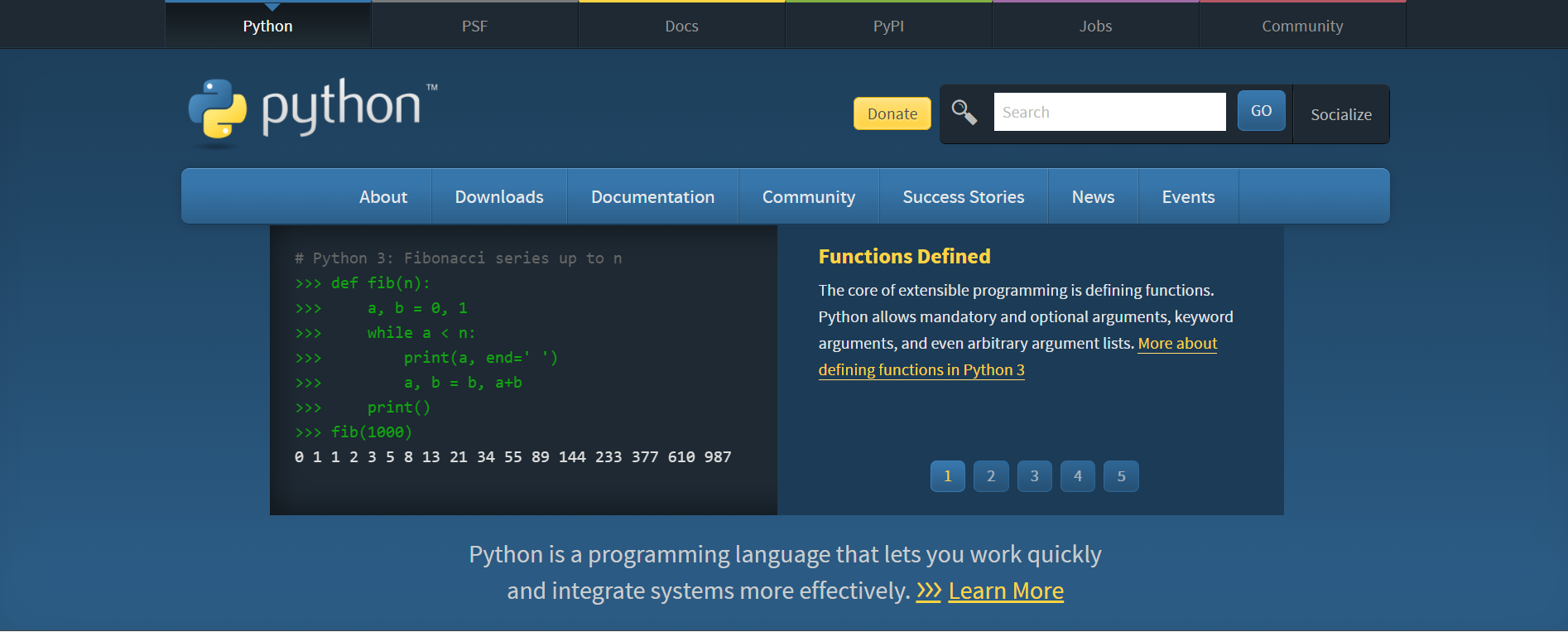Viewport: 1568px width, 632px height.
Task: Open the Events navigation menu
Action: [x=1189, y=196]
